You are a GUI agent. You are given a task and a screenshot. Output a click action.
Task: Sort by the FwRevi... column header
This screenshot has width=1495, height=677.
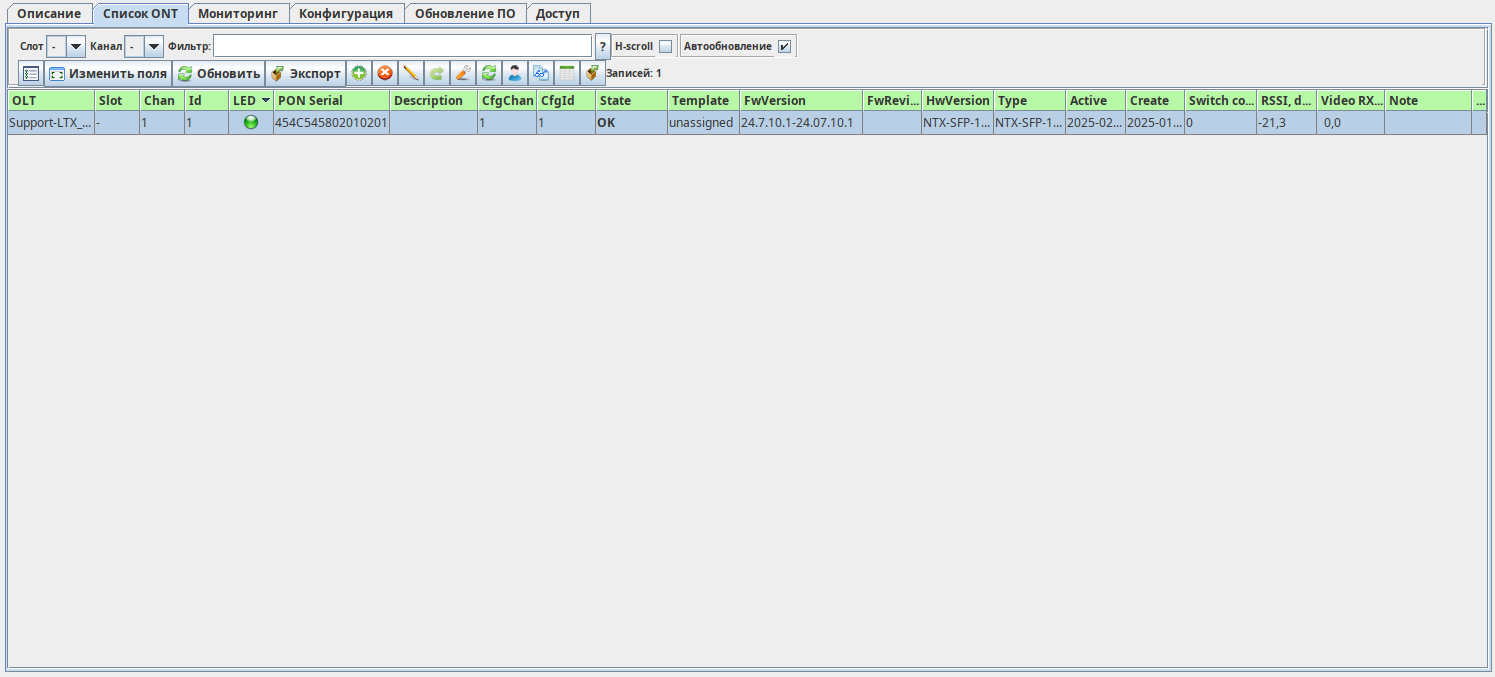[892, 100]
